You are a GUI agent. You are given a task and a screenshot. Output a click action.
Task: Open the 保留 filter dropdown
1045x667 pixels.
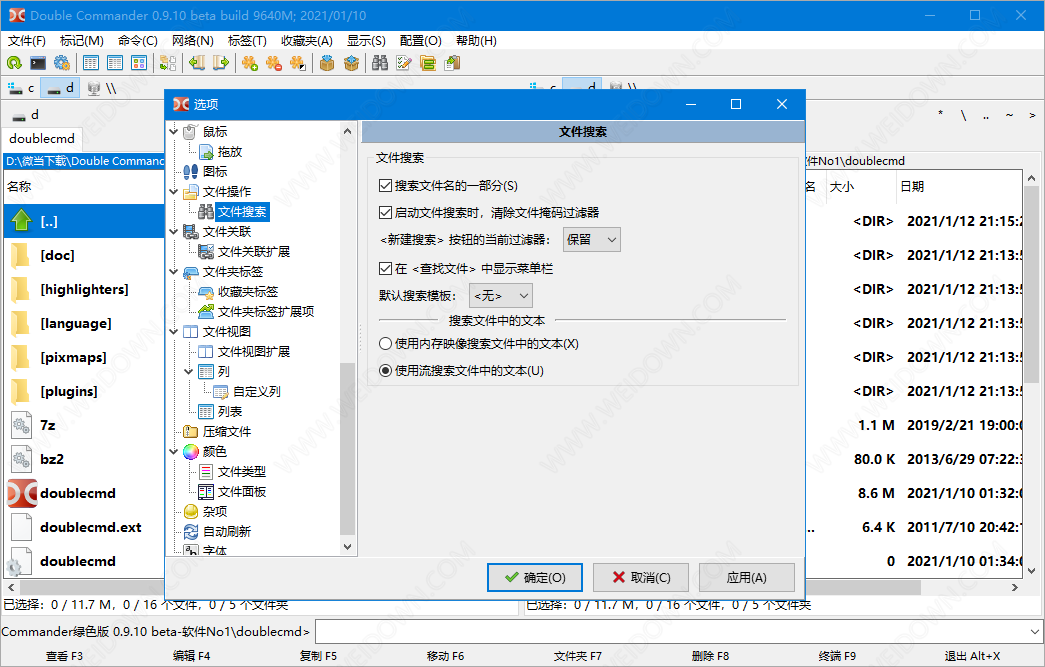592,240
